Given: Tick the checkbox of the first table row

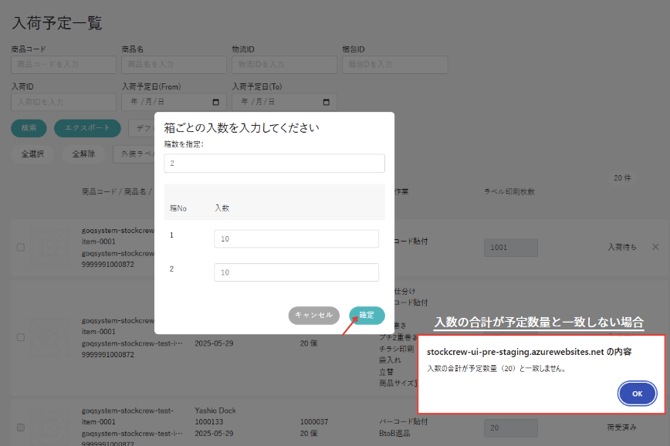Looking at the screenshot, I should tap(21, 247).
